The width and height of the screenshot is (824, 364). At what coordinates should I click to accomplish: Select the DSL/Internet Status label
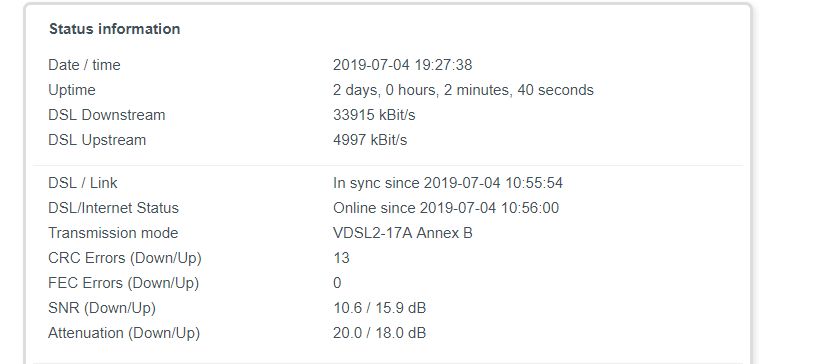pos(114,208)
